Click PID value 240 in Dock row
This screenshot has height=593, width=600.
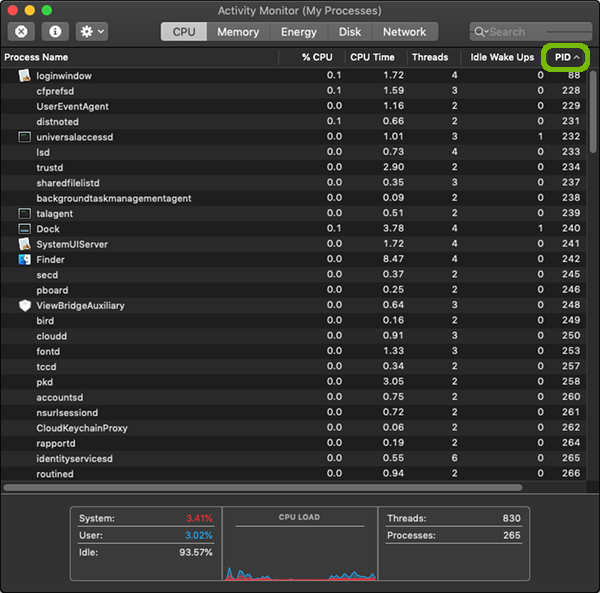[571, 228]
